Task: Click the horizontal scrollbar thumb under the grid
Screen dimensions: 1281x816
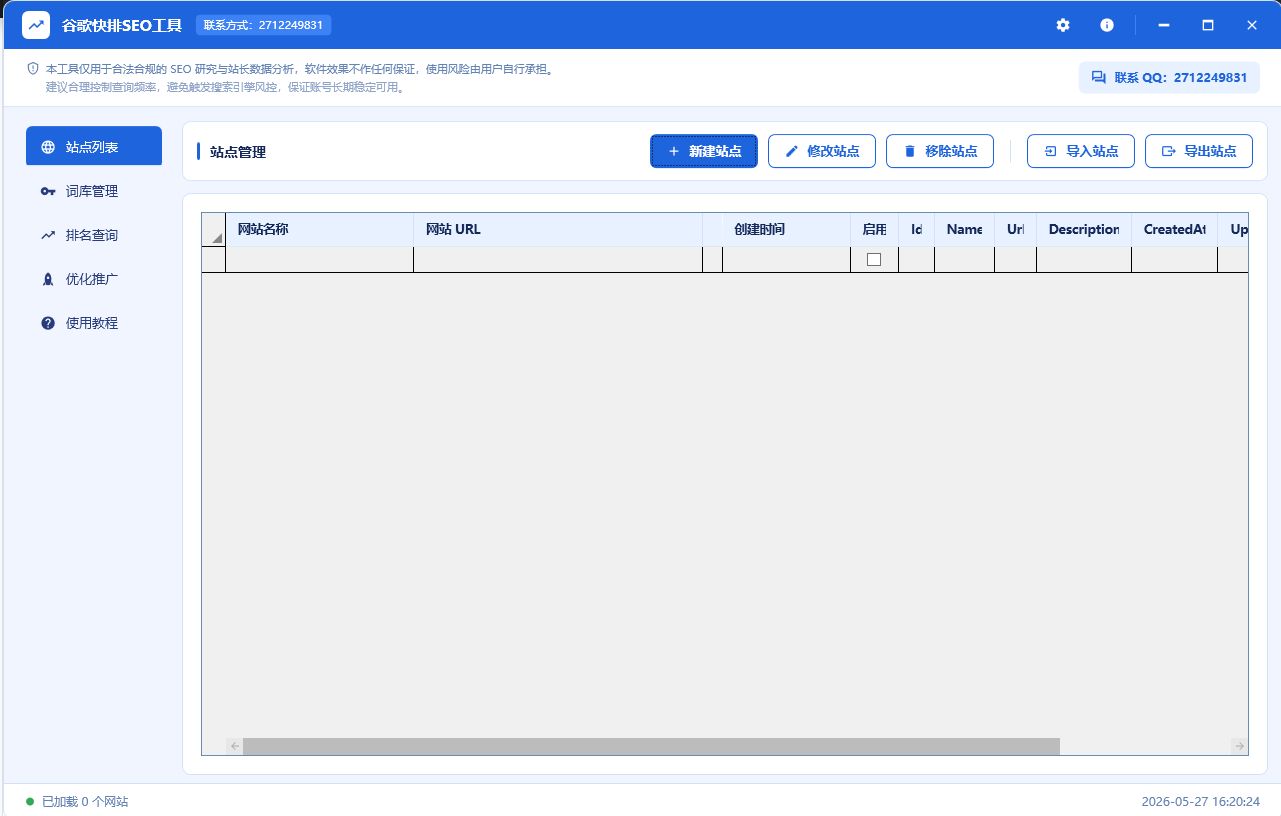Action: pos(651,746)
